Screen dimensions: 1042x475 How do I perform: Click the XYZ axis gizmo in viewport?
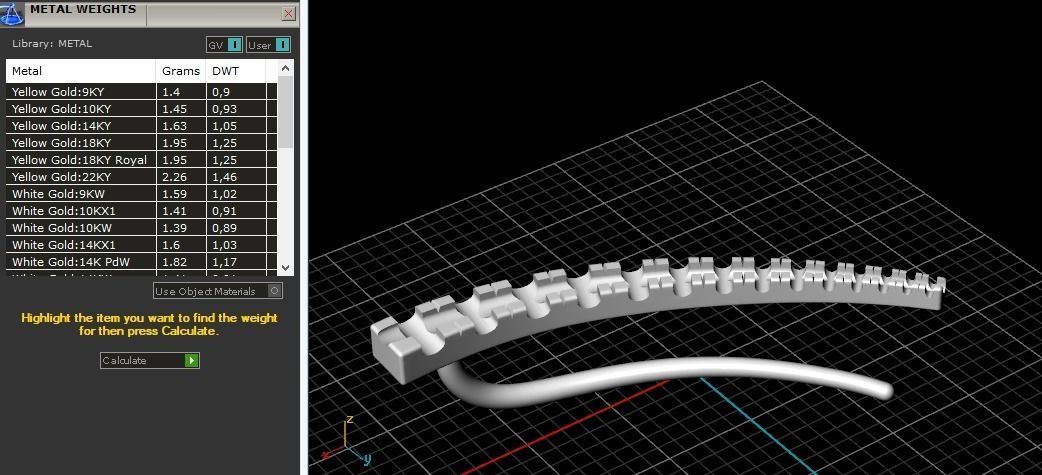[347, 440]
